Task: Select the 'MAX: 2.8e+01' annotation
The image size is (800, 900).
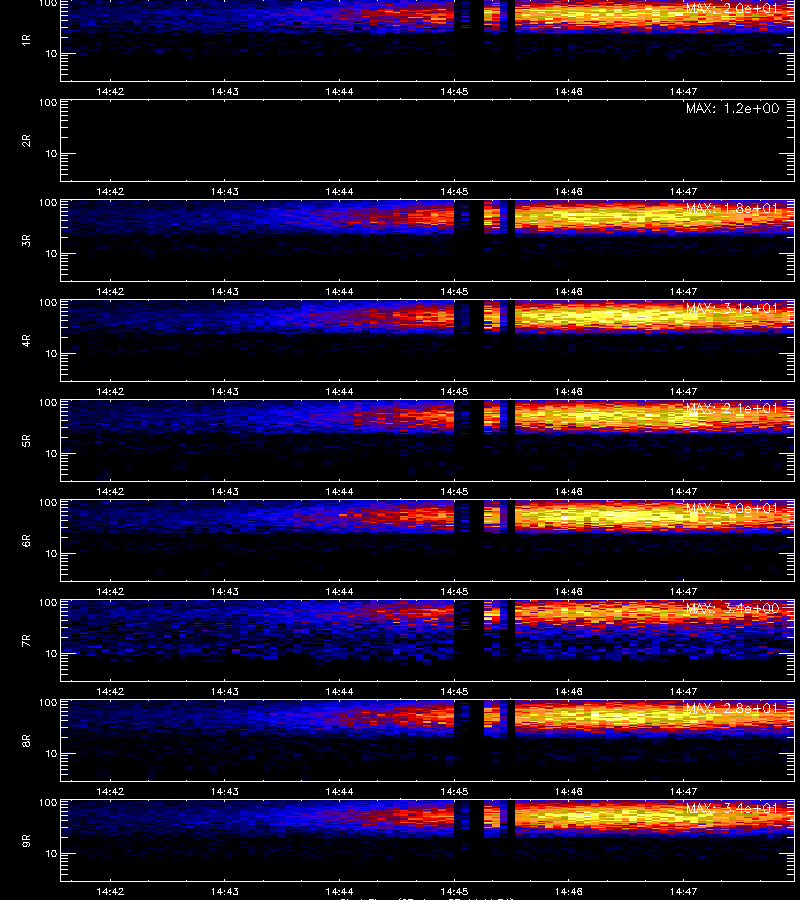Action: pos(732,708)
